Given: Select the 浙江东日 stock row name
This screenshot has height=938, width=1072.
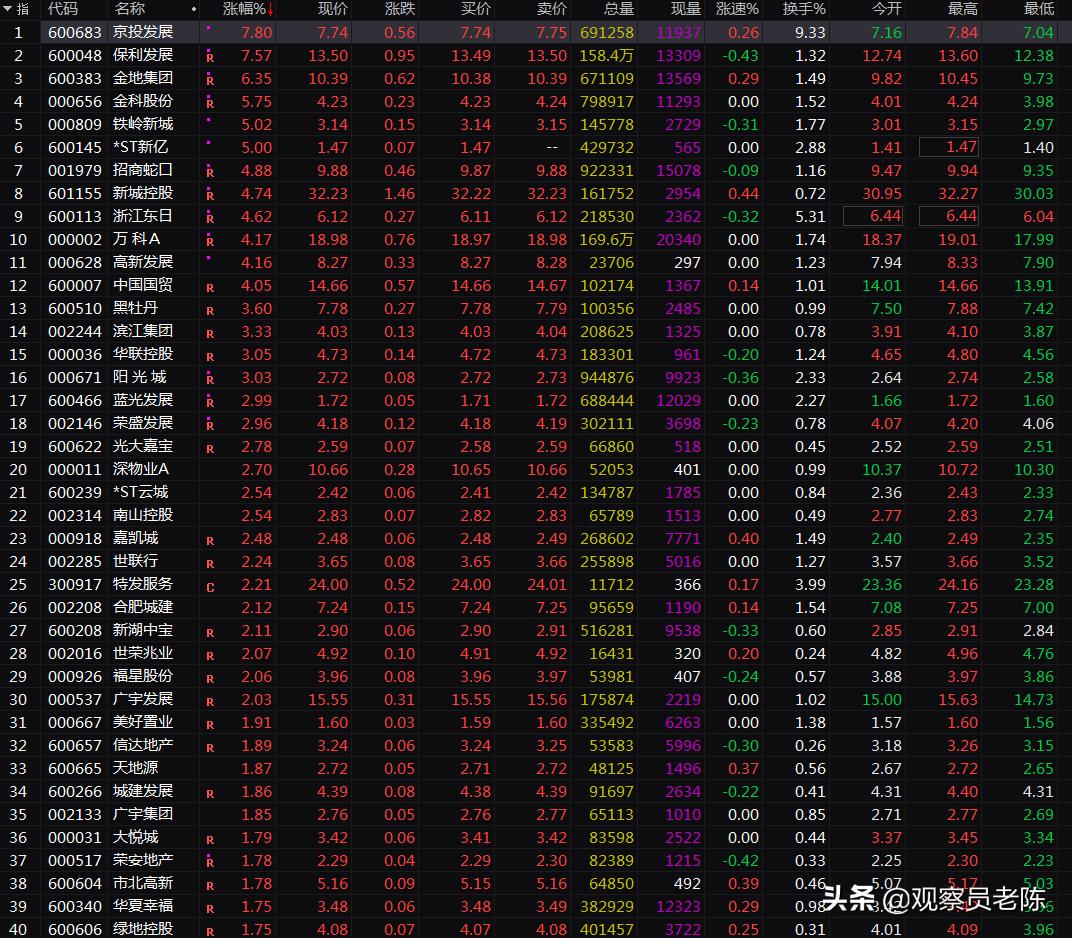Looking at the screenshot, I should point(143,216).
